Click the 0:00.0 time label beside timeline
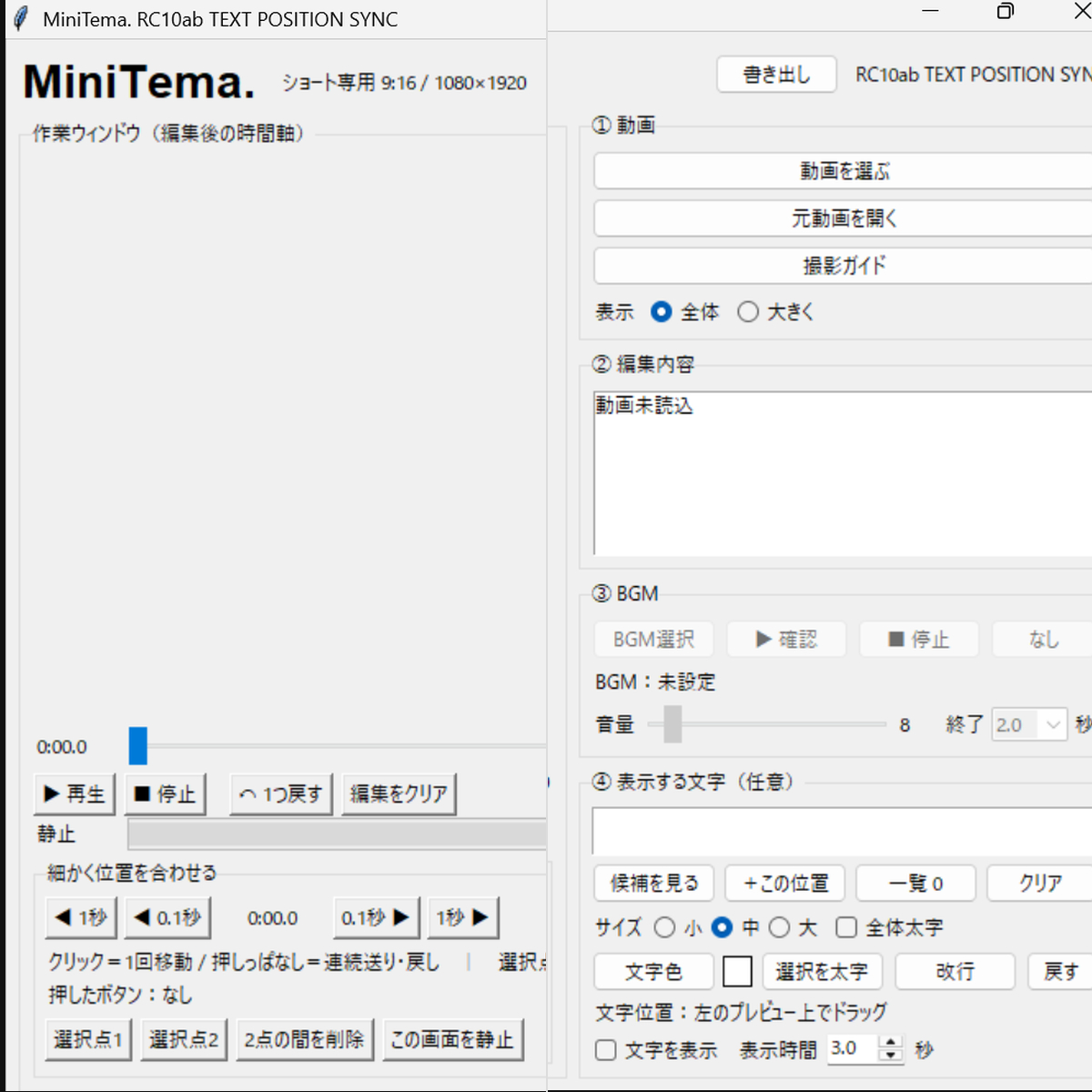The height and width of the screenshot is (1092, 1092). tap(62, 747)
